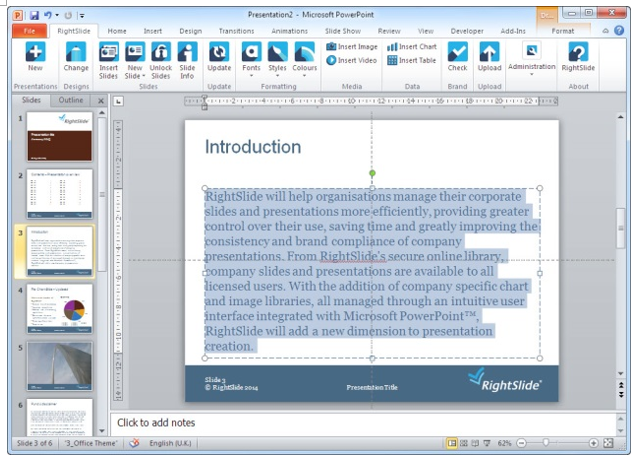
Task: Click the zoom in plus button
Action: (593, 443)
